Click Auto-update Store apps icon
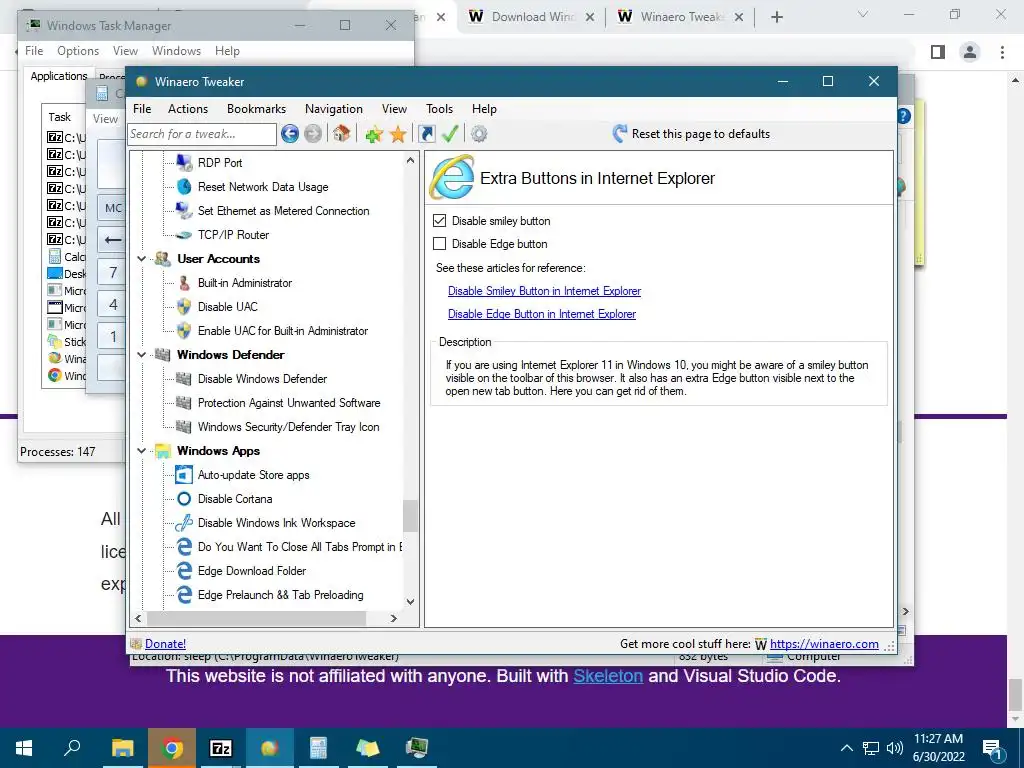This screenshot has width=1024, height=768. (184, 475)
